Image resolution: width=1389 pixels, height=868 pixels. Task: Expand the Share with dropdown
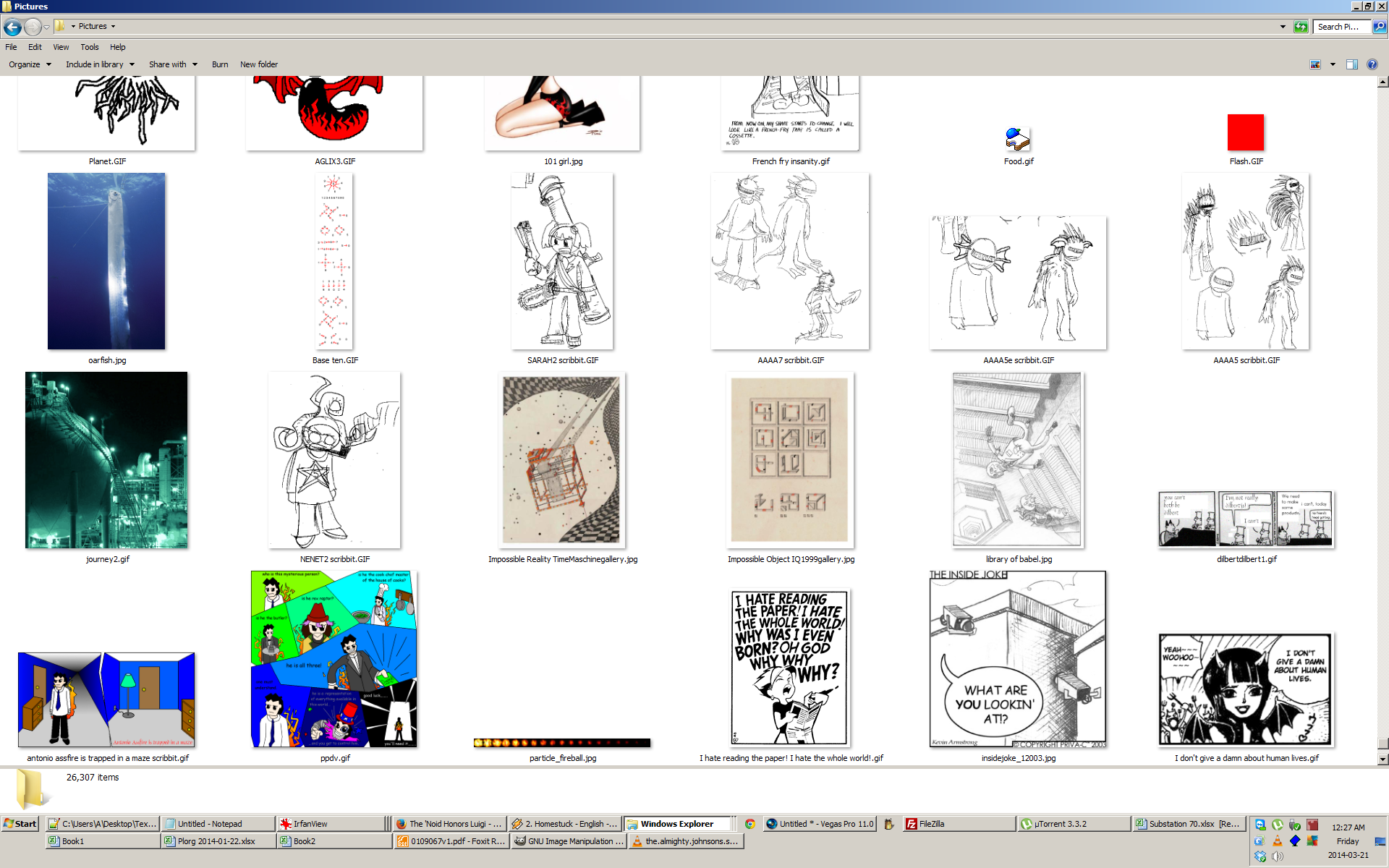click(x=173, y=64)
